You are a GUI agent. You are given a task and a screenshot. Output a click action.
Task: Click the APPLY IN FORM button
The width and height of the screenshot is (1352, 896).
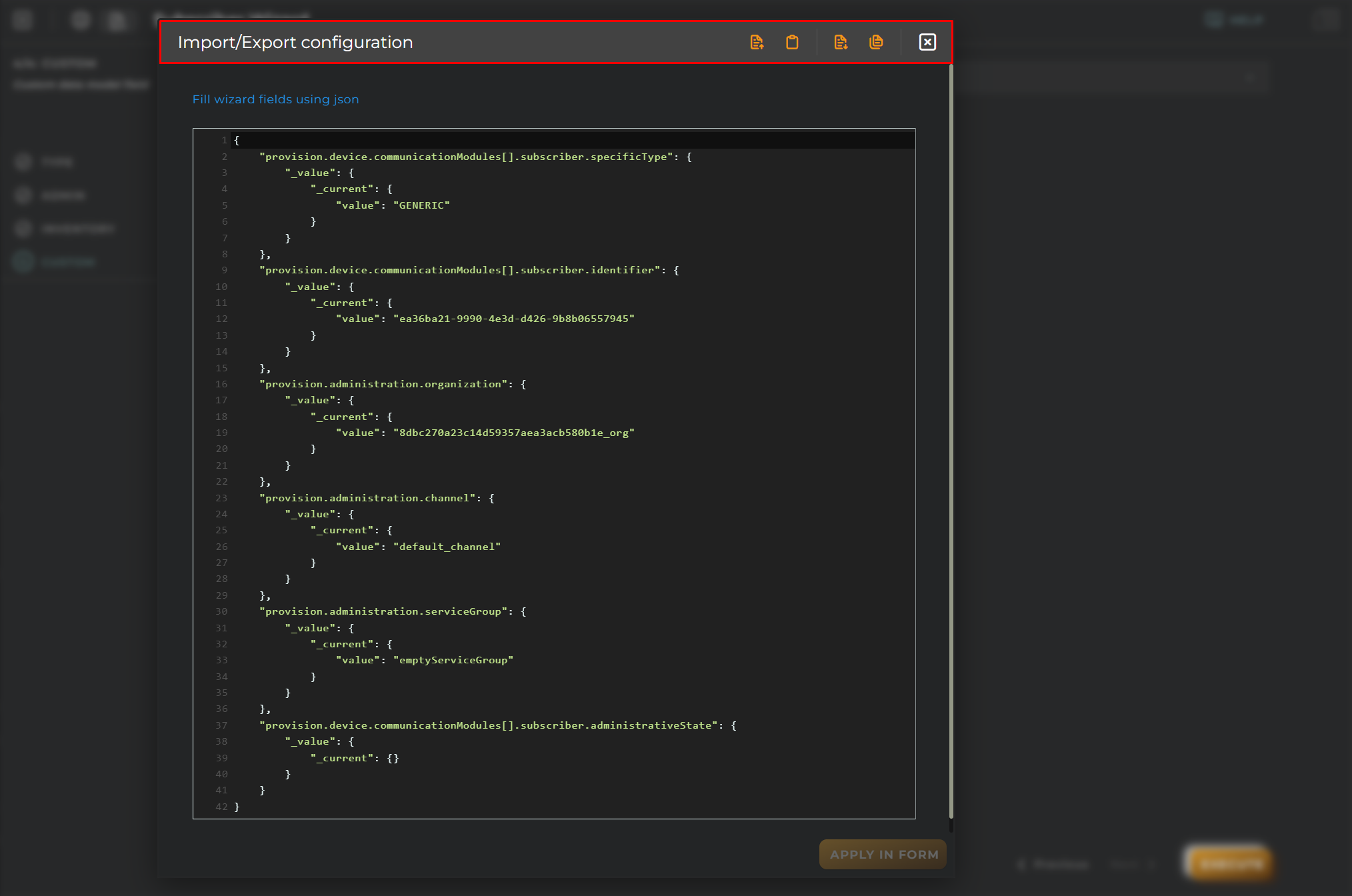(x=883, y=854)
